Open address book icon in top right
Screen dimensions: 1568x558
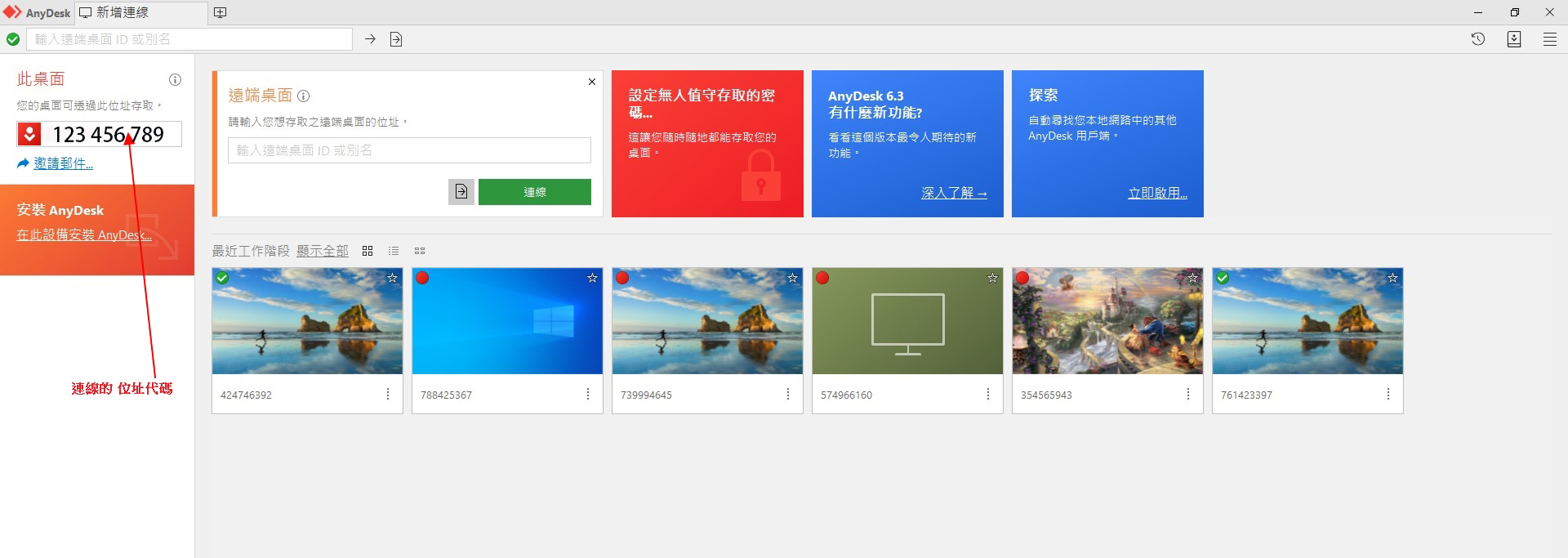pos(1514,39)
